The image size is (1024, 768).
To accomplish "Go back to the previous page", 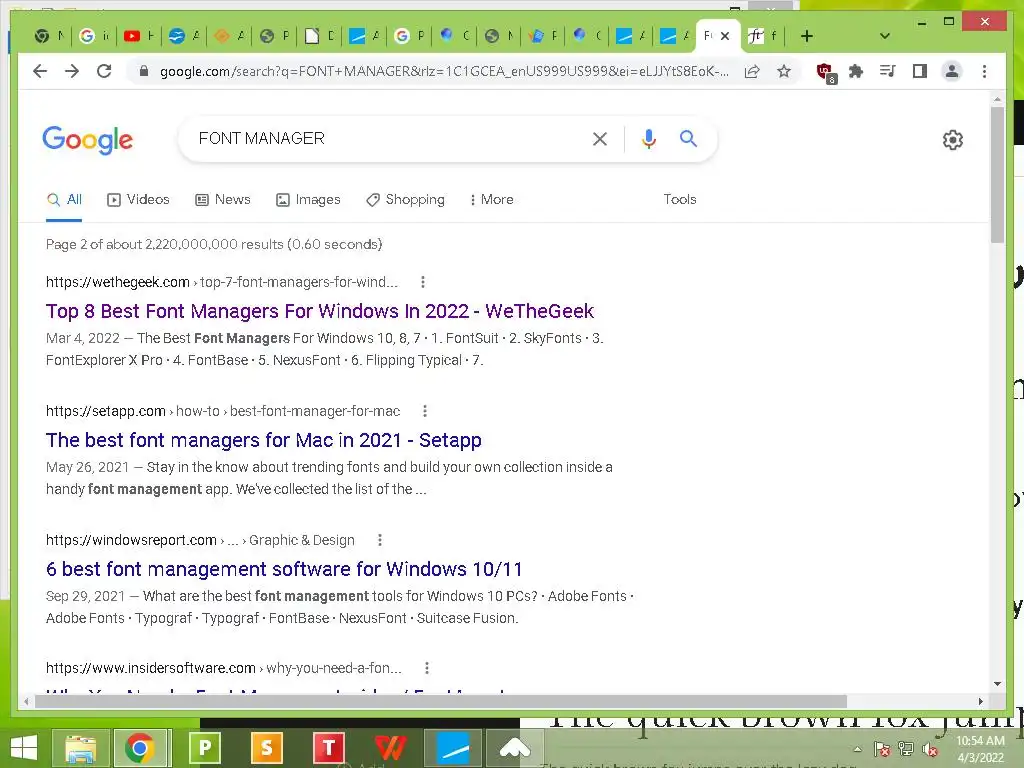I will (x=40, y=71).
